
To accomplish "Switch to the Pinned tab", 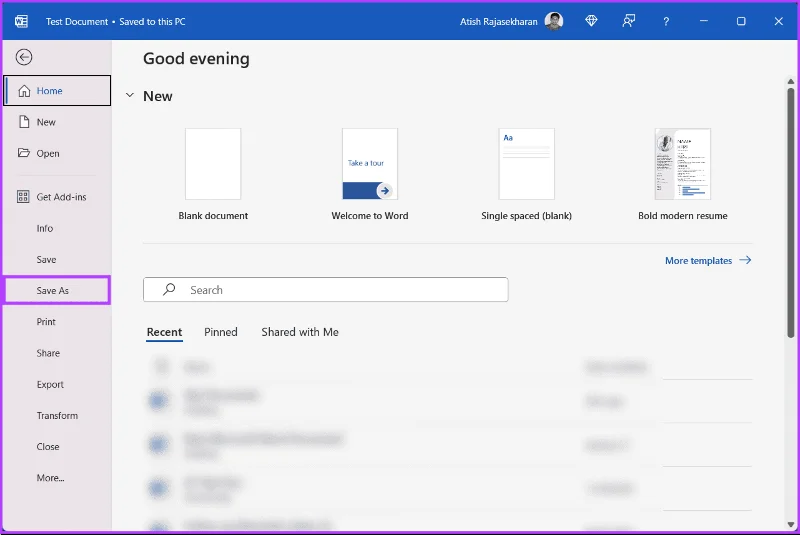I will click(221, 332).
